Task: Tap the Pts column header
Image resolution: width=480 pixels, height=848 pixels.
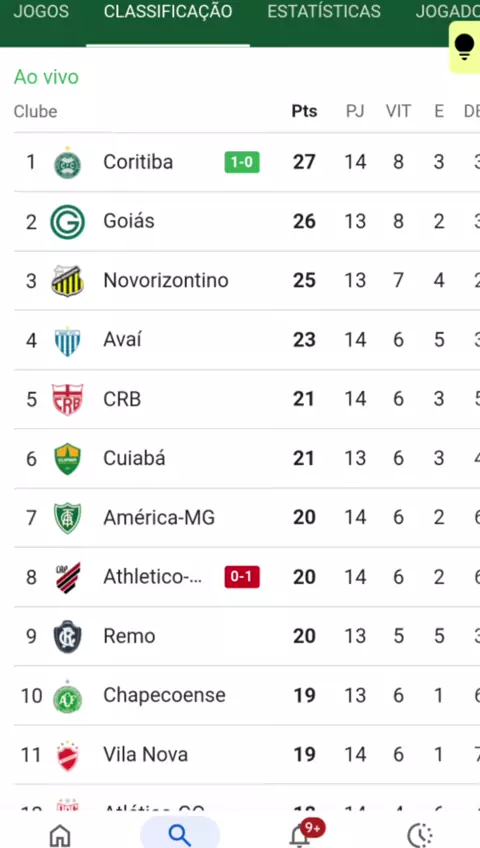Action: tap(304, 111)
